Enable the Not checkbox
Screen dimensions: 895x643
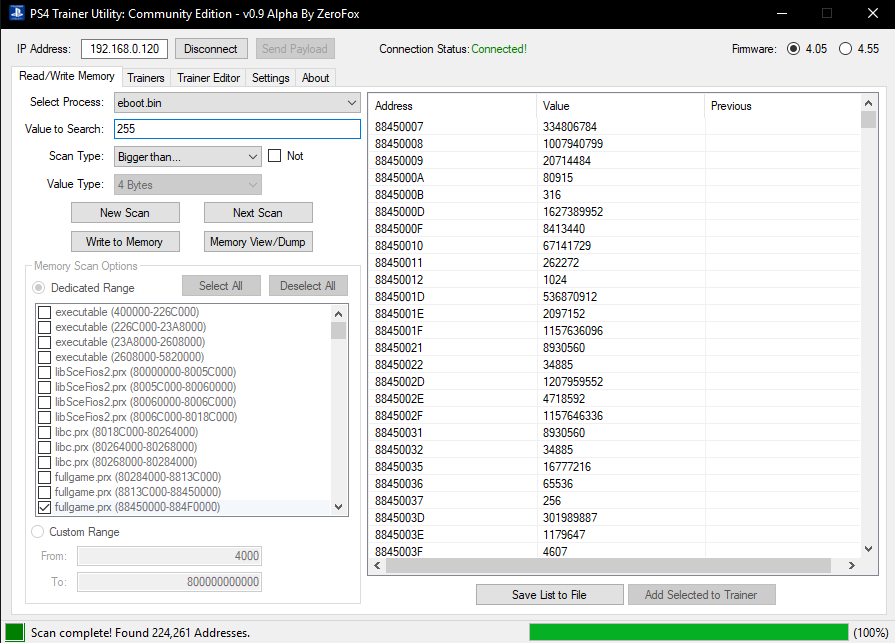coord(275,156)
